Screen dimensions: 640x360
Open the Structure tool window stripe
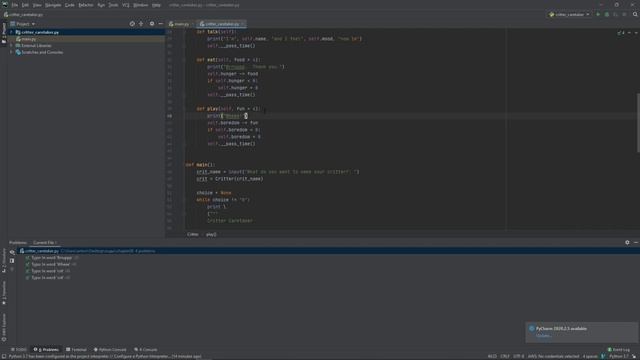coord(4,261)
